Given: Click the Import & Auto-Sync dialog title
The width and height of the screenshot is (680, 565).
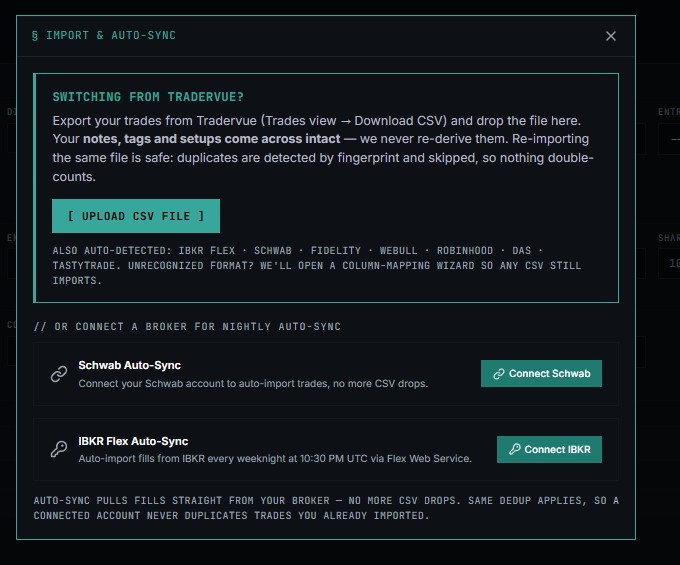Looking at the screenshot, I should pos(104,35).
